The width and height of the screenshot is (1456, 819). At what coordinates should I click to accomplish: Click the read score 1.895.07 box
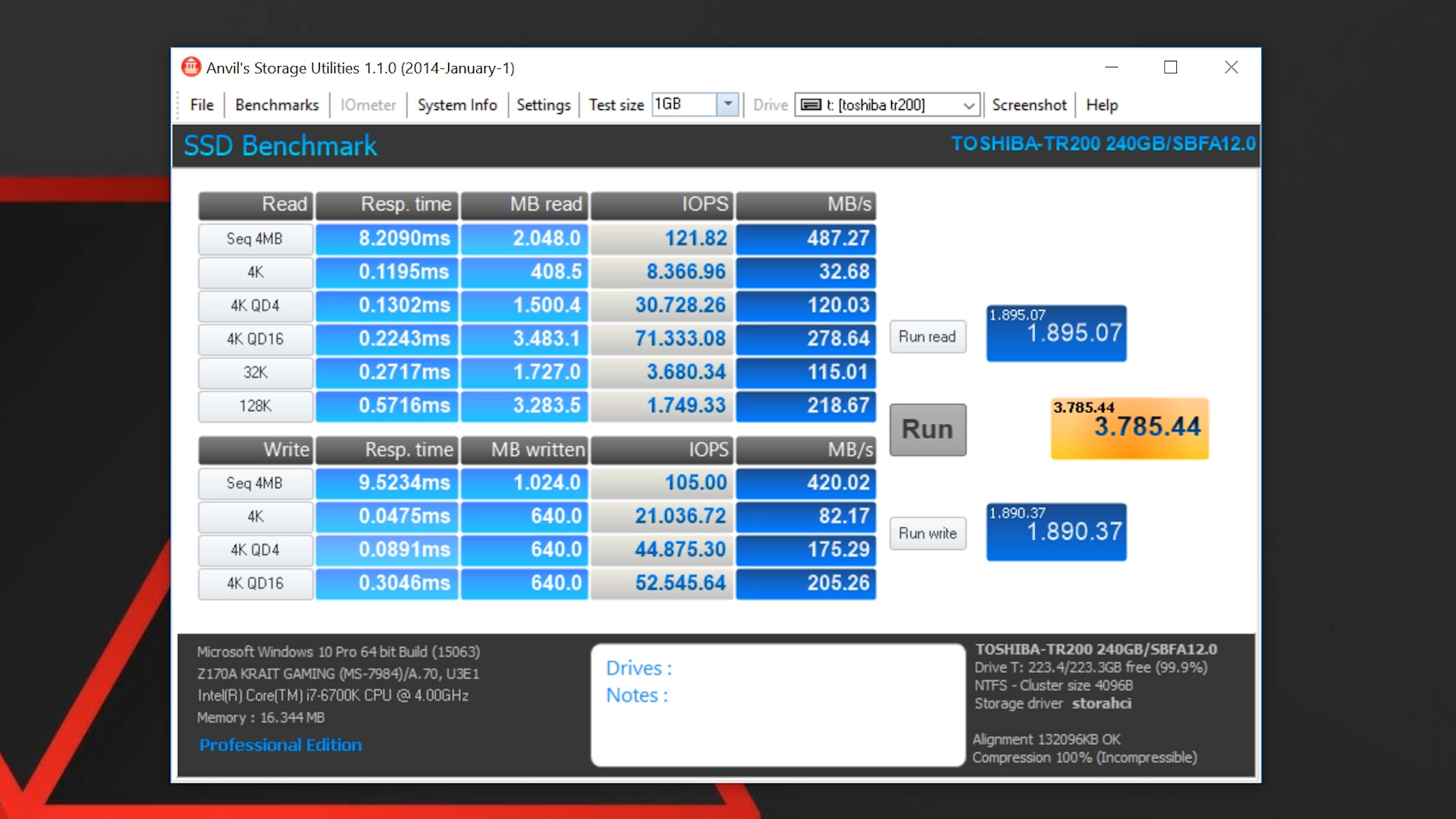1056,333
